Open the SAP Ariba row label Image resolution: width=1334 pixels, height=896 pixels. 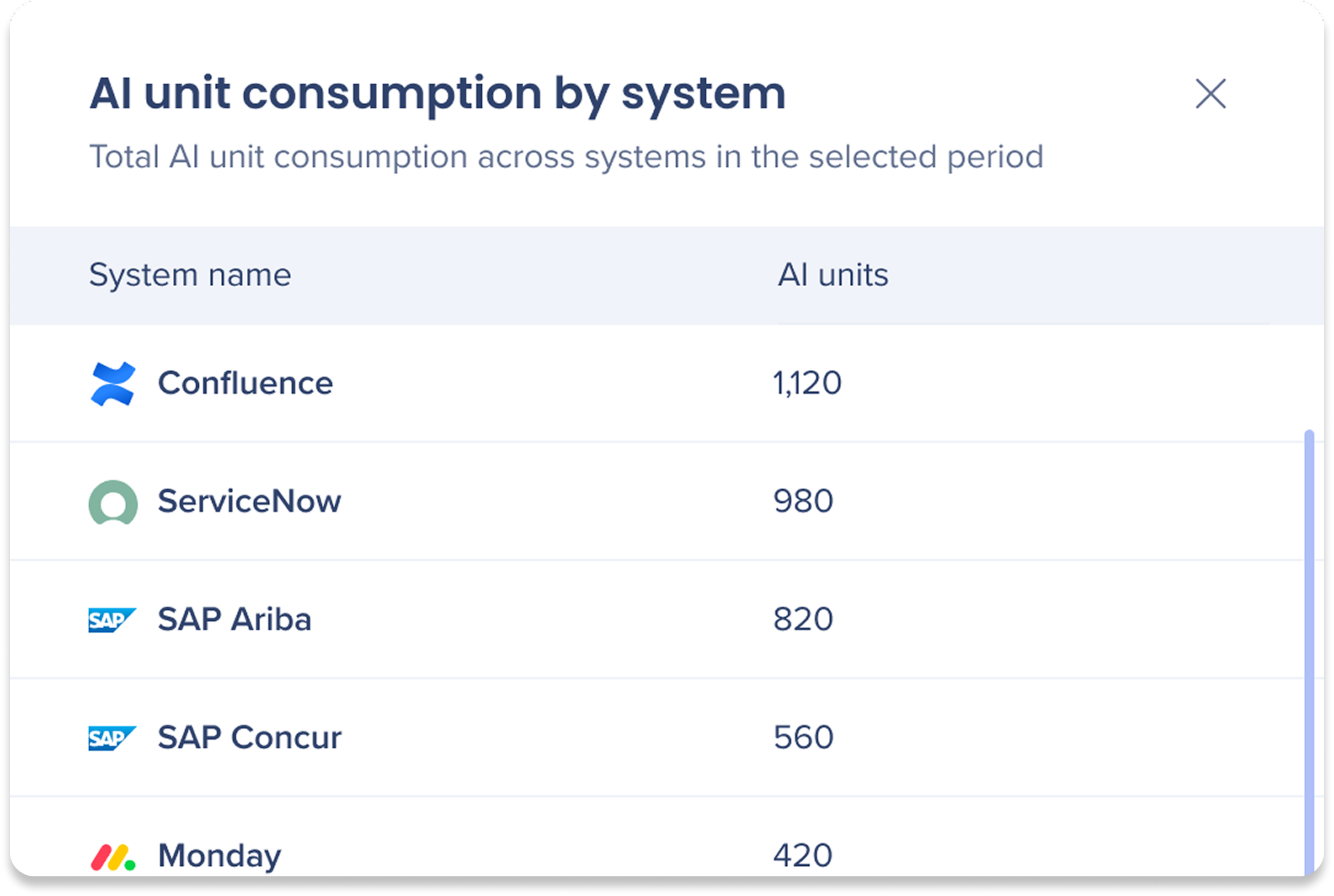(234, 619)
